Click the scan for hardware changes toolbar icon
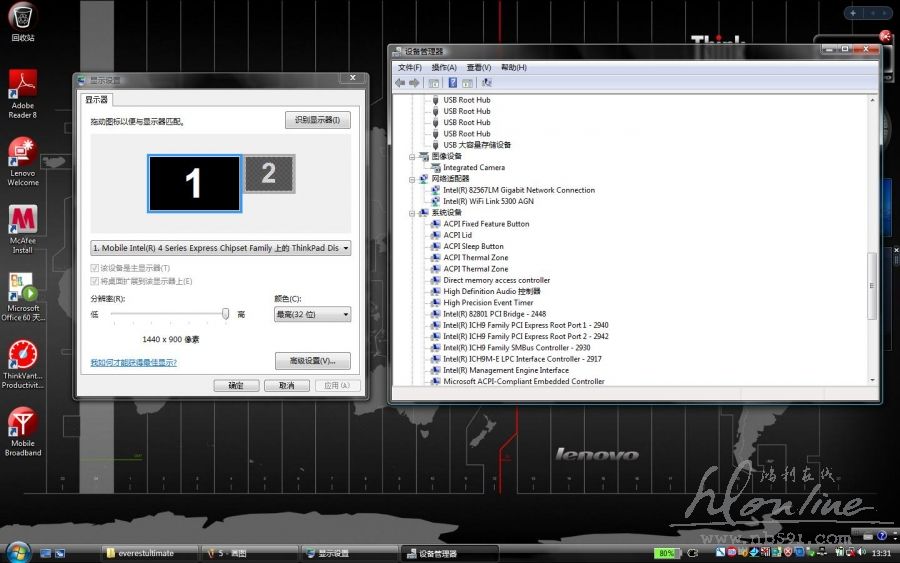 (487, 83)
